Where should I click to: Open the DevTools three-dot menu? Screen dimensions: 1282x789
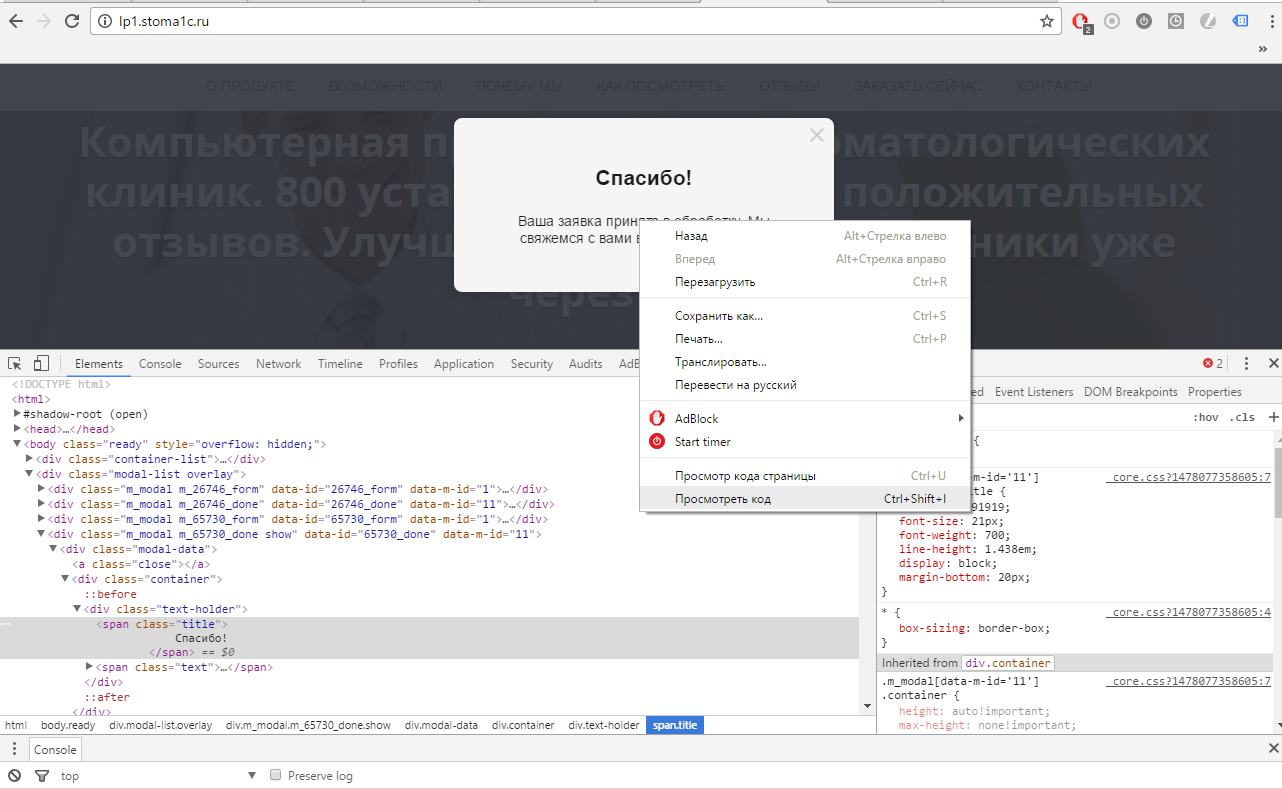[x=1245, y=363]
